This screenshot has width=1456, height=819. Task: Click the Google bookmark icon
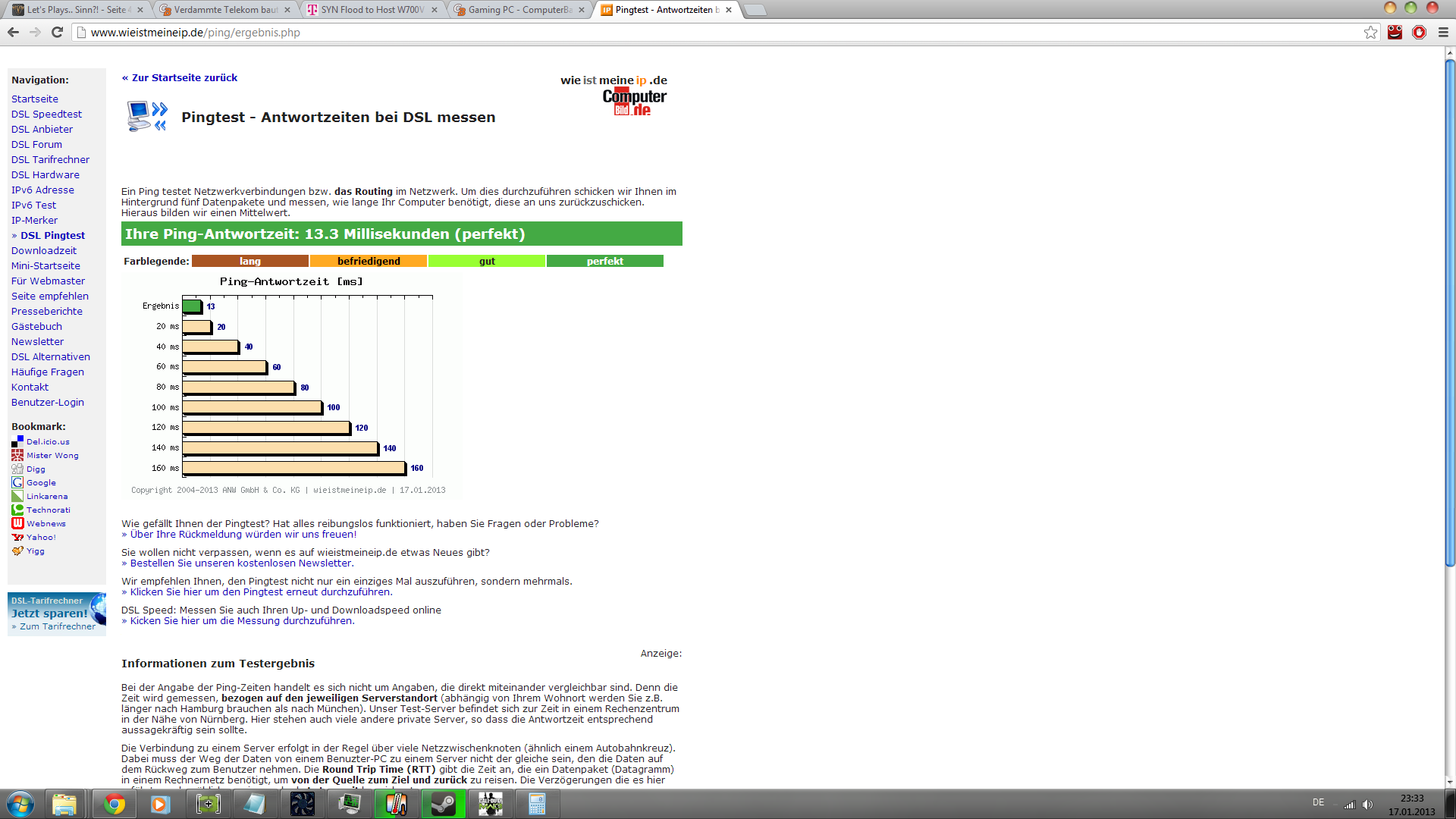17,482
